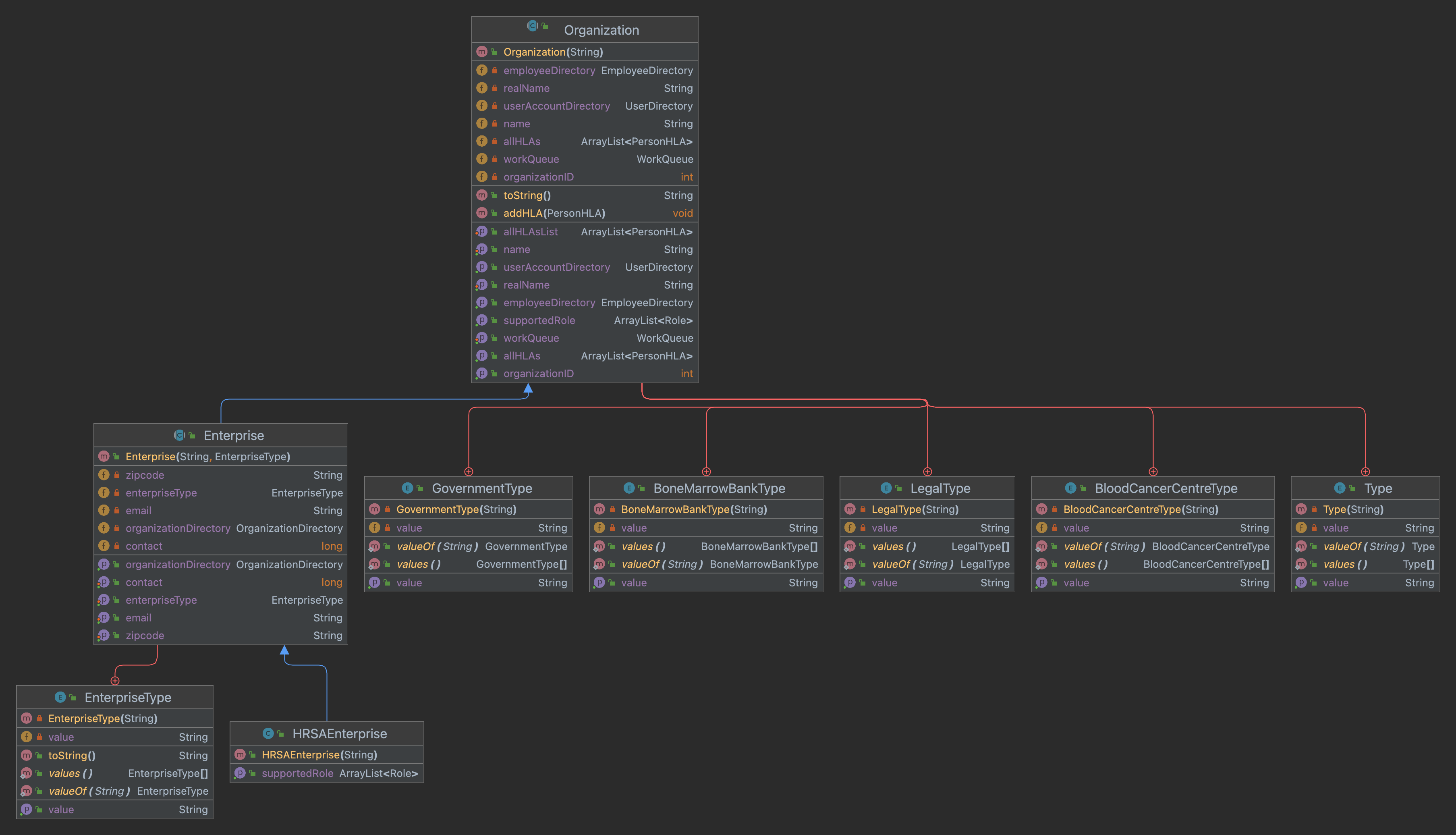Screen dimensions: 1456x835
Task: Click the class icon in the Enterprise header
Action: click(x=179, y=435)
